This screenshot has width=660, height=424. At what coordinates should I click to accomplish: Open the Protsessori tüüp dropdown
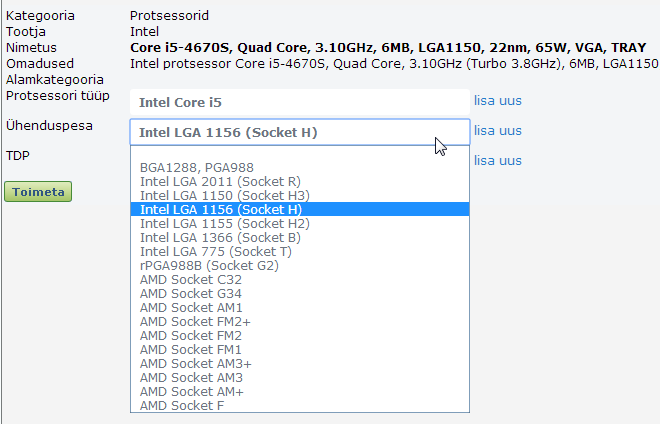tap(300, 102)
